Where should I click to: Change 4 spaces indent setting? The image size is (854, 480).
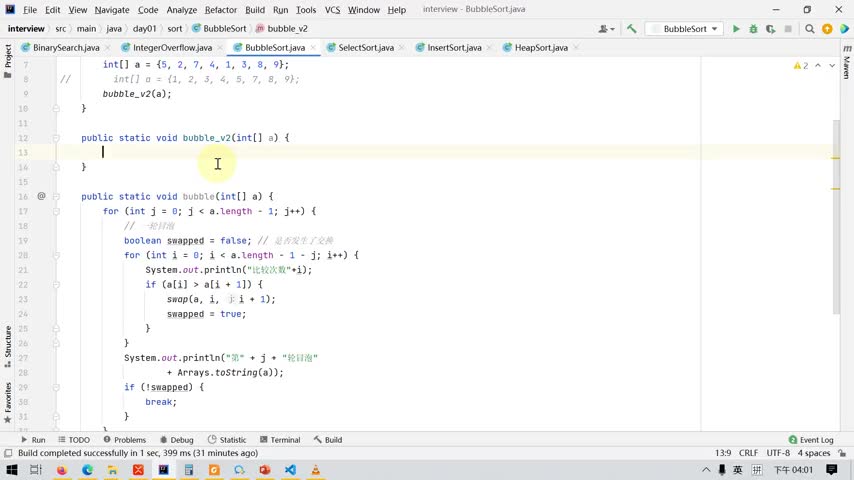coord(814,453)
